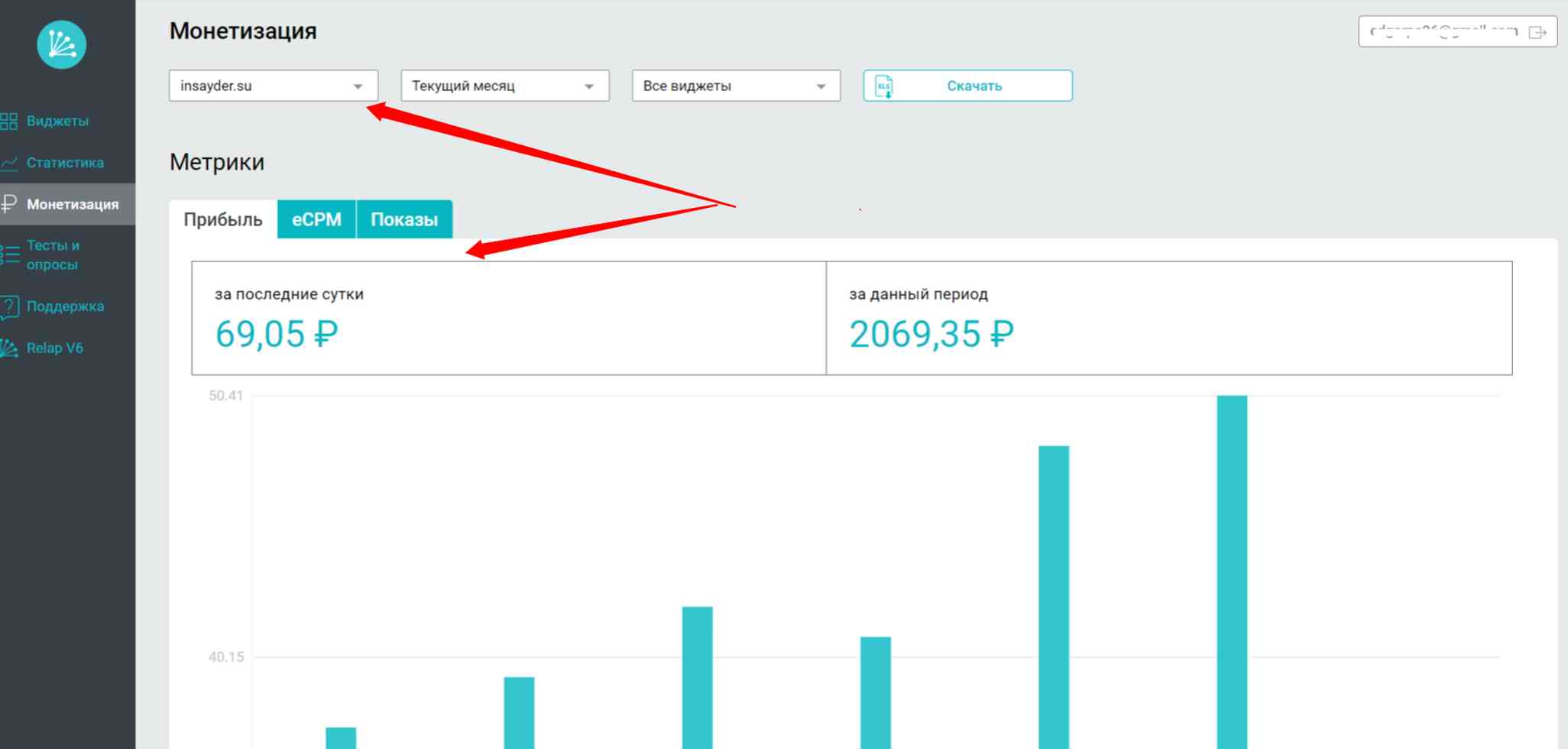Click the Relap V6 icon
Screen dimensions: 1568x749
9,349
